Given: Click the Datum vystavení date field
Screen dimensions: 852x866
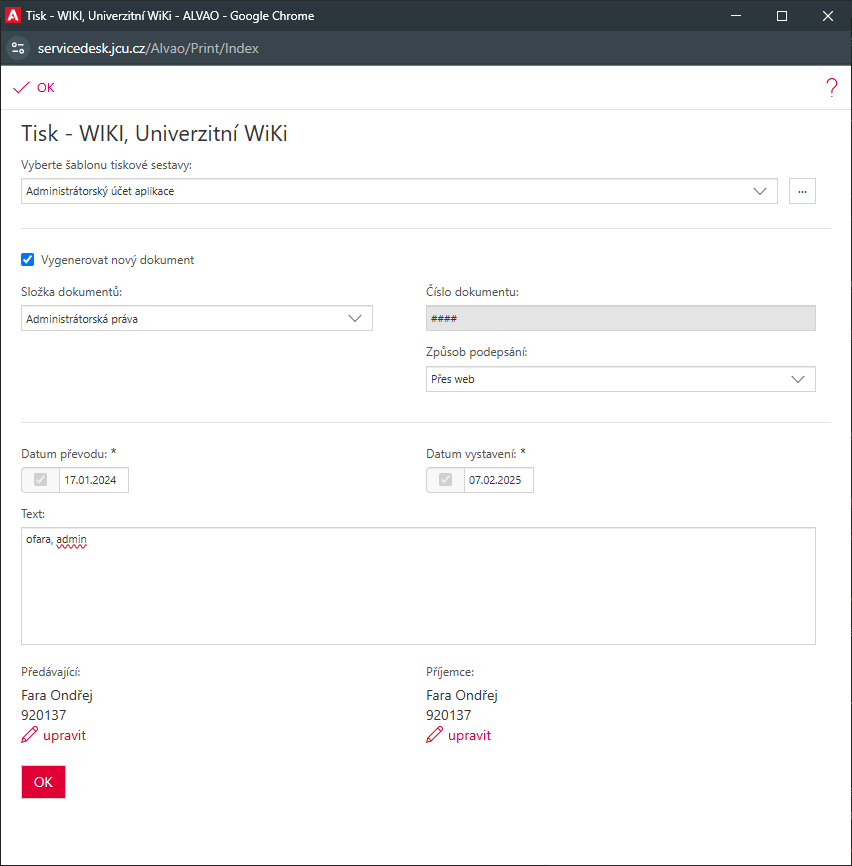Looking at the screenshot, I should [498, 480].
